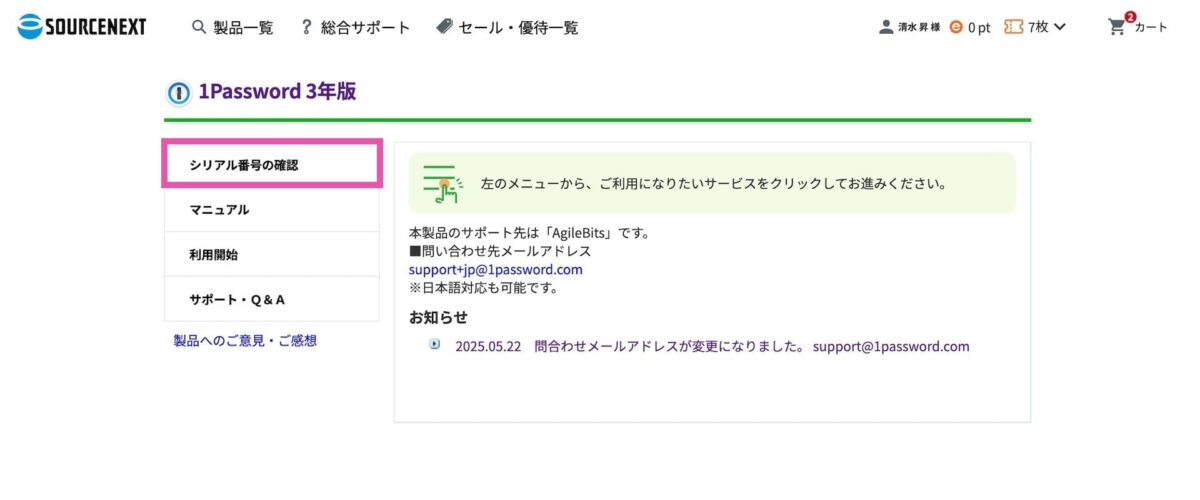Click the 1Password product icon

point(178,93)
